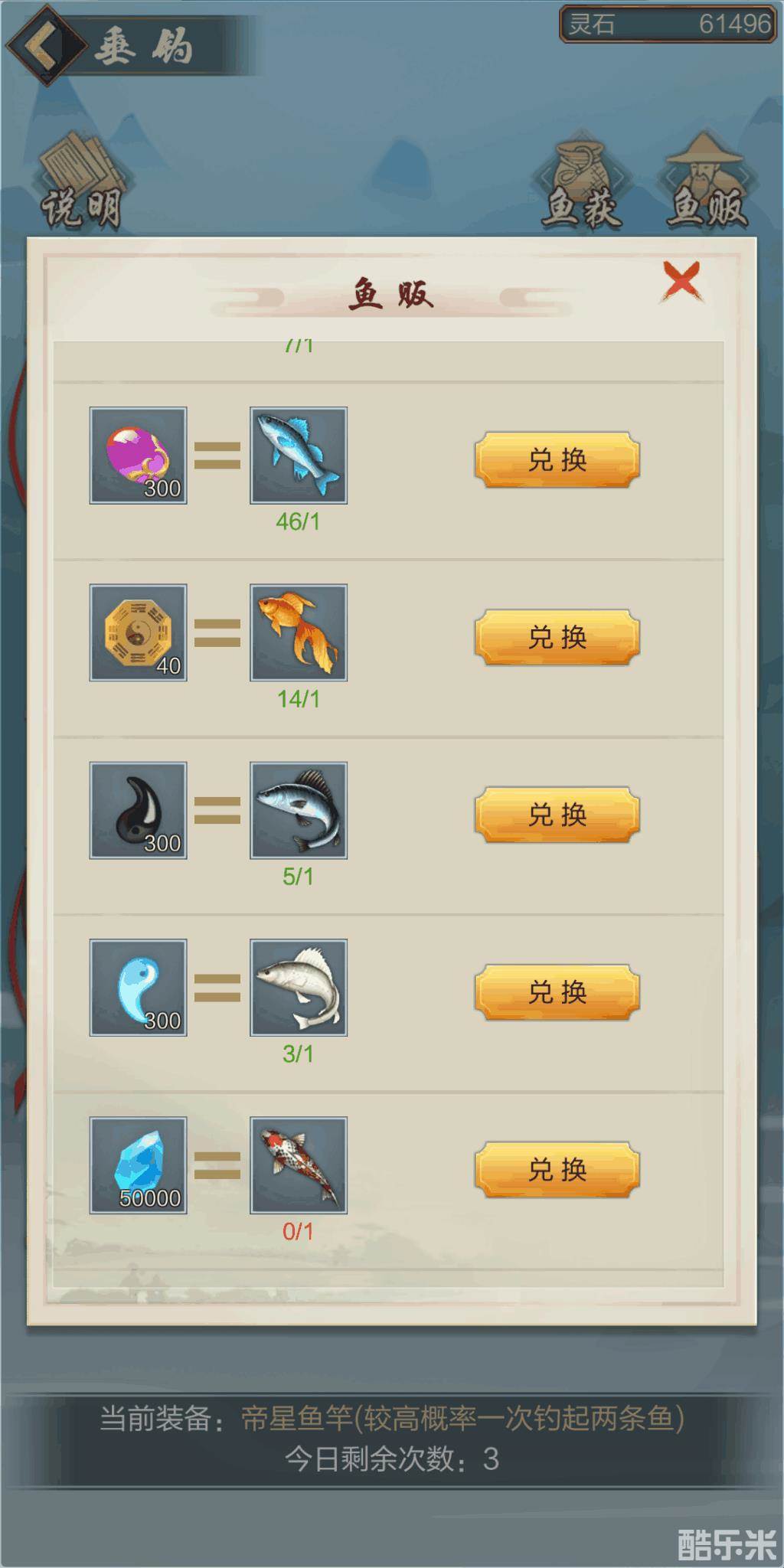The width and height of the screenshot is (784, 1568).
Task: Tap the black yin teardrop item
Action: [139, 811]
